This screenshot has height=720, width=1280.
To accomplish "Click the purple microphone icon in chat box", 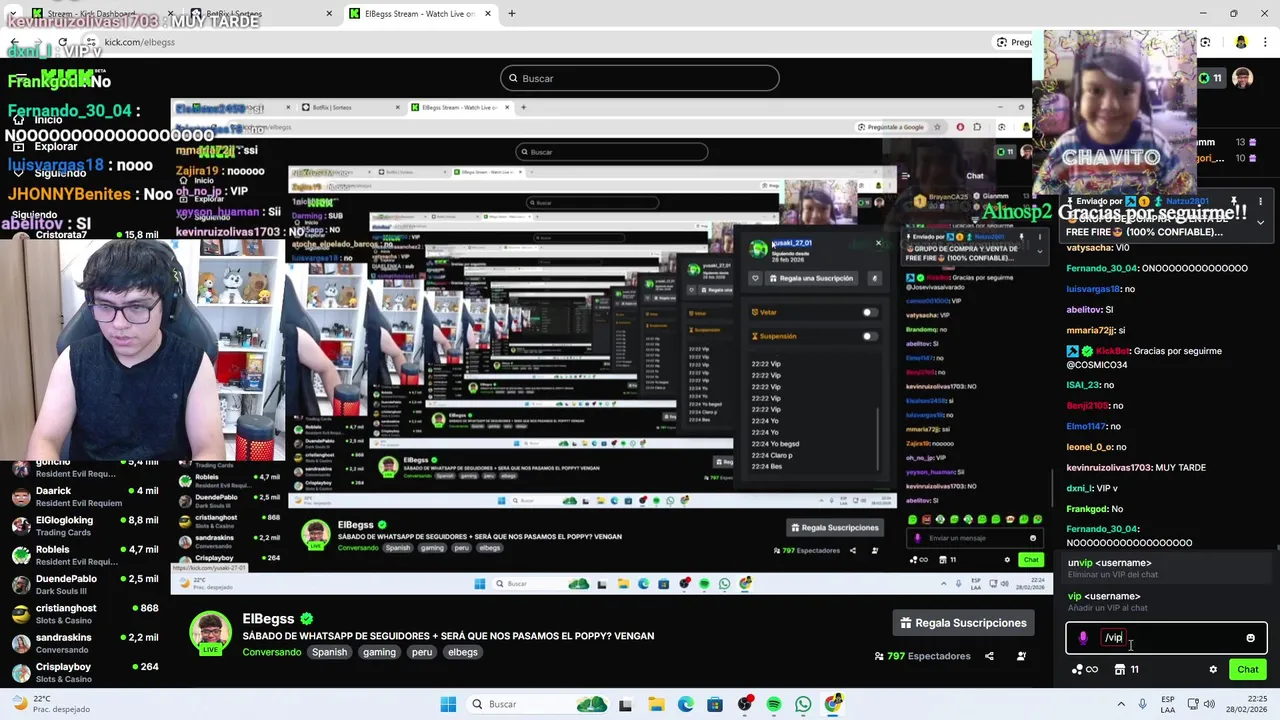I will [1082, 638].
